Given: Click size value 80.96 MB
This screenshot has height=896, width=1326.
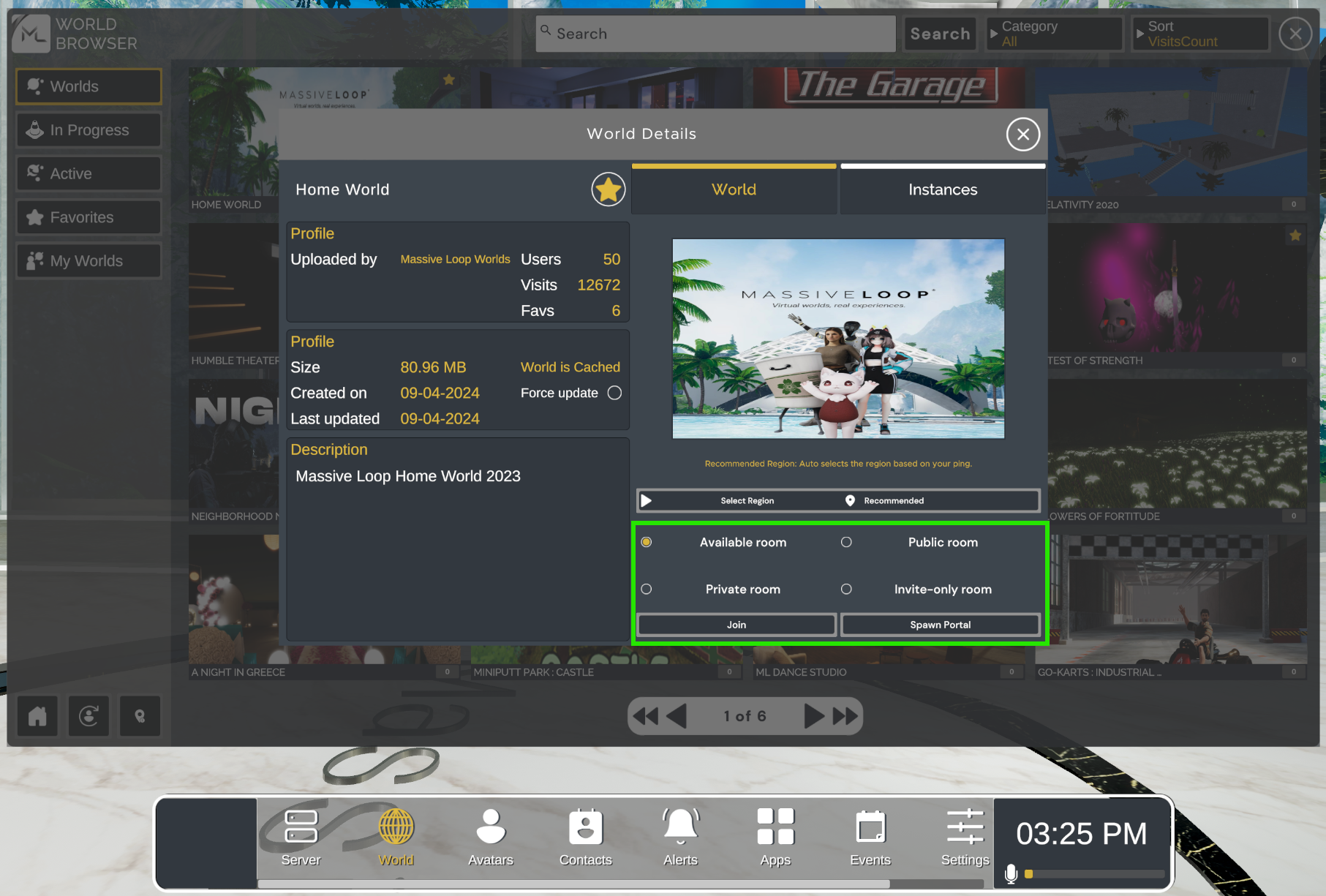Looking at the screenshot, I should (433, 367).
